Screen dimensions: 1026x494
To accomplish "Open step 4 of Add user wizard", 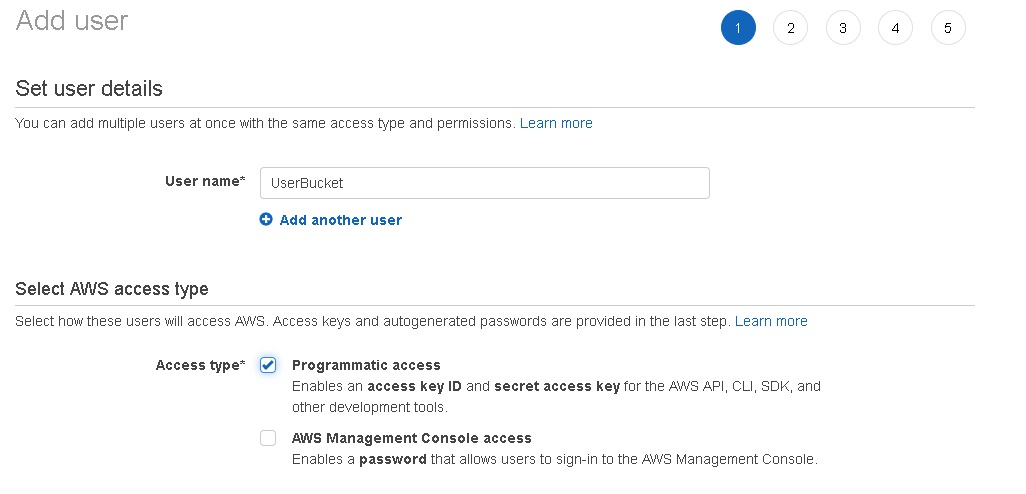I will (895, 28).
